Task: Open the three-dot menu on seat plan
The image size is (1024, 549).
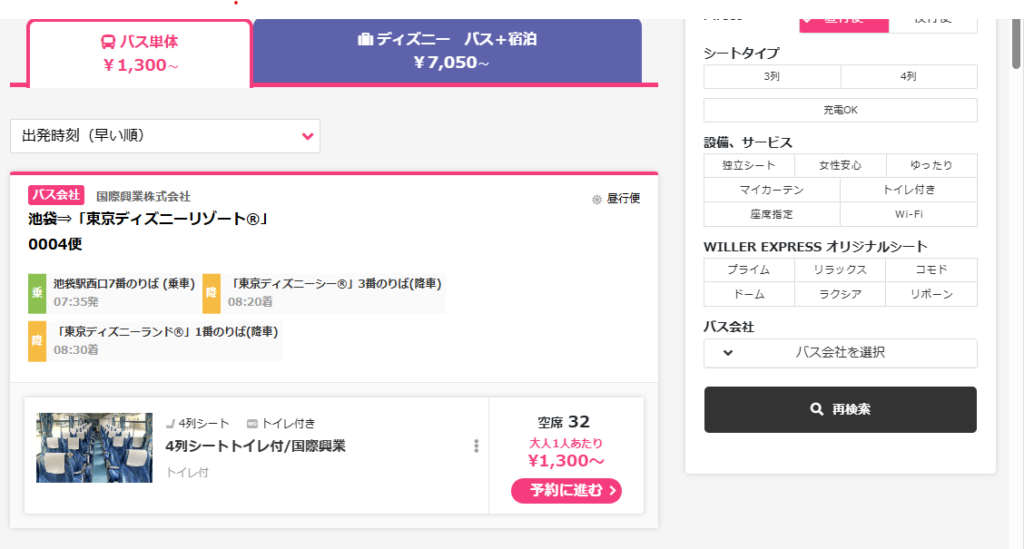Action: coord(476,446)
